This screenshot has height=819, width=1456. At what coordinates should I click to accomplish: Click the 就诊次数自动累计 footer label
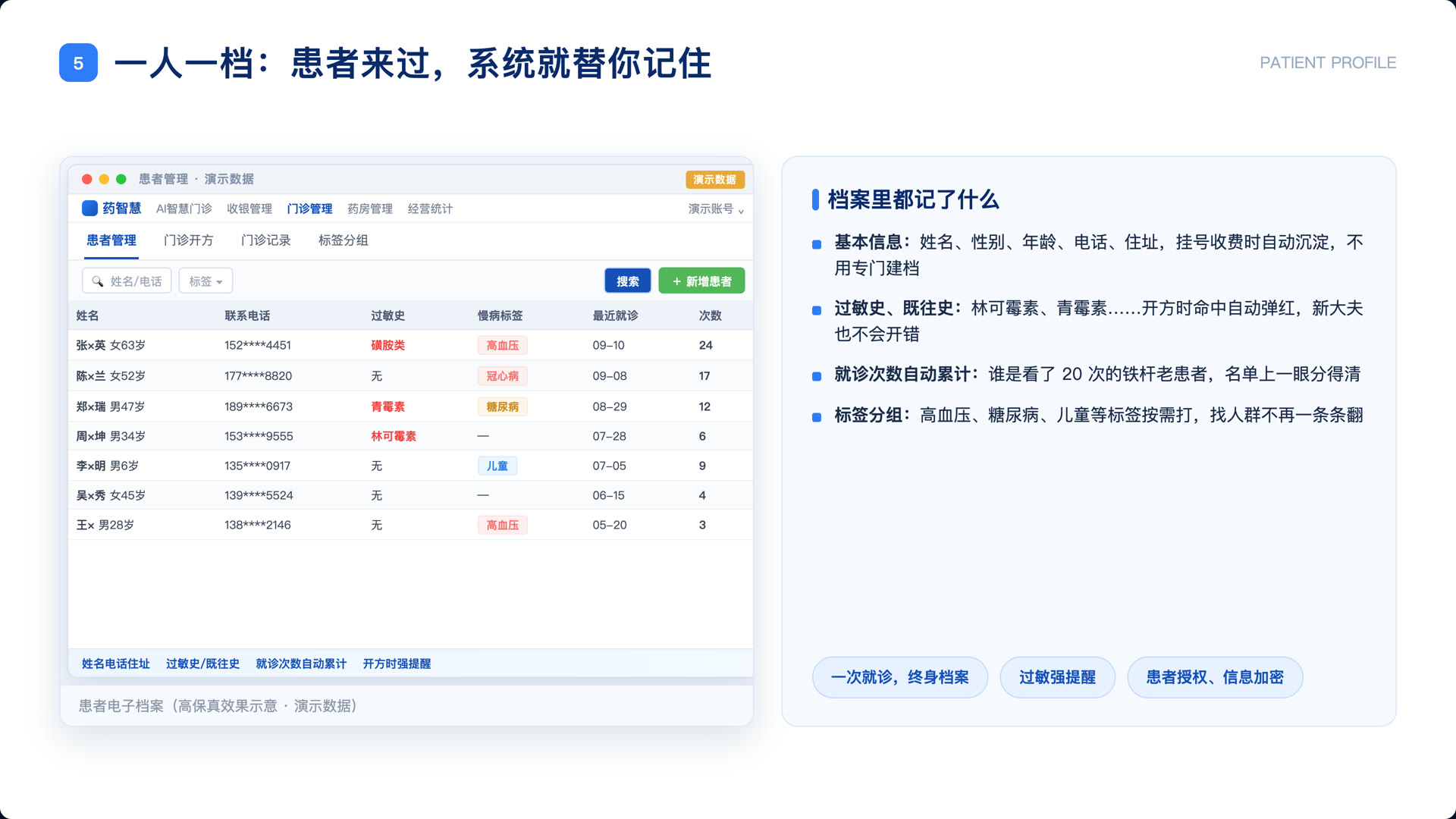[301, 664]
